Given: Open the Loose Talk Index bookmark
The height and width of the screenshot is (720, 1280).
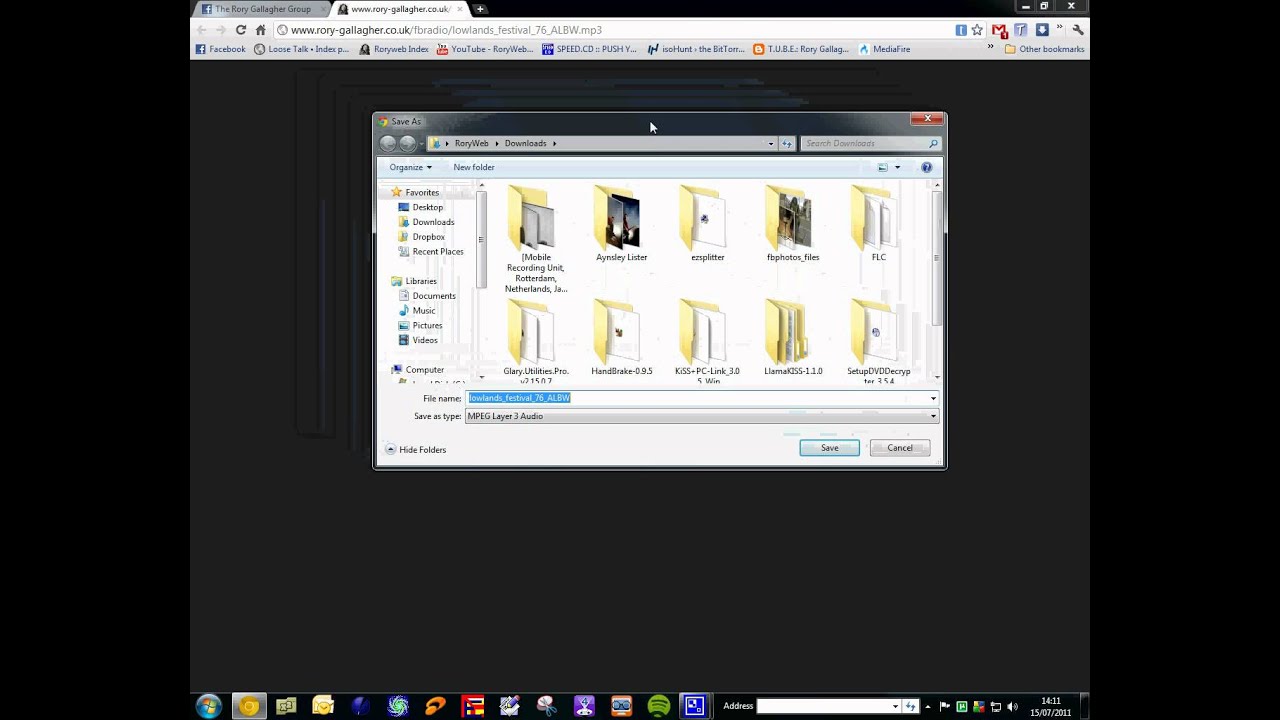Looking at the screenshot, I should click(302, 49).
